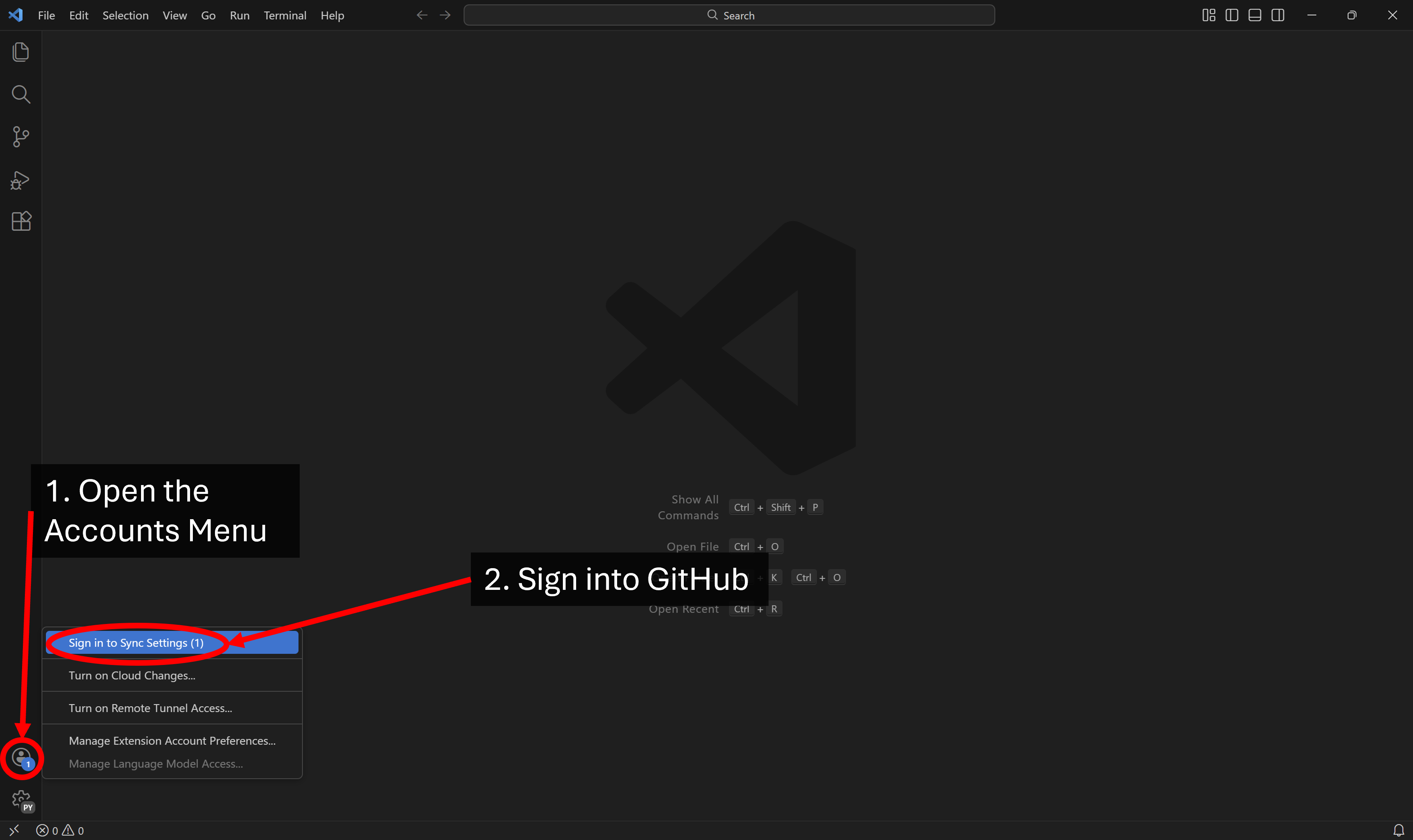Screen dimensions: 1413x840
Task: Click the VS Code logo in title bar
Action: (16, 15)
